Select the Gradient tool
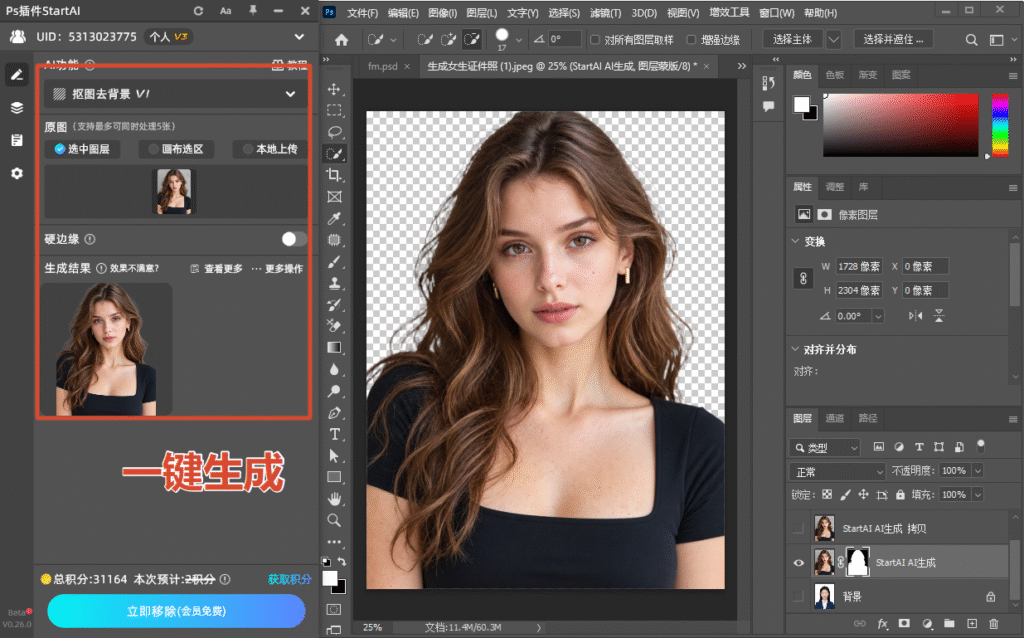Viewport: 1024px width, 638px height. click(x=334, y=347)
